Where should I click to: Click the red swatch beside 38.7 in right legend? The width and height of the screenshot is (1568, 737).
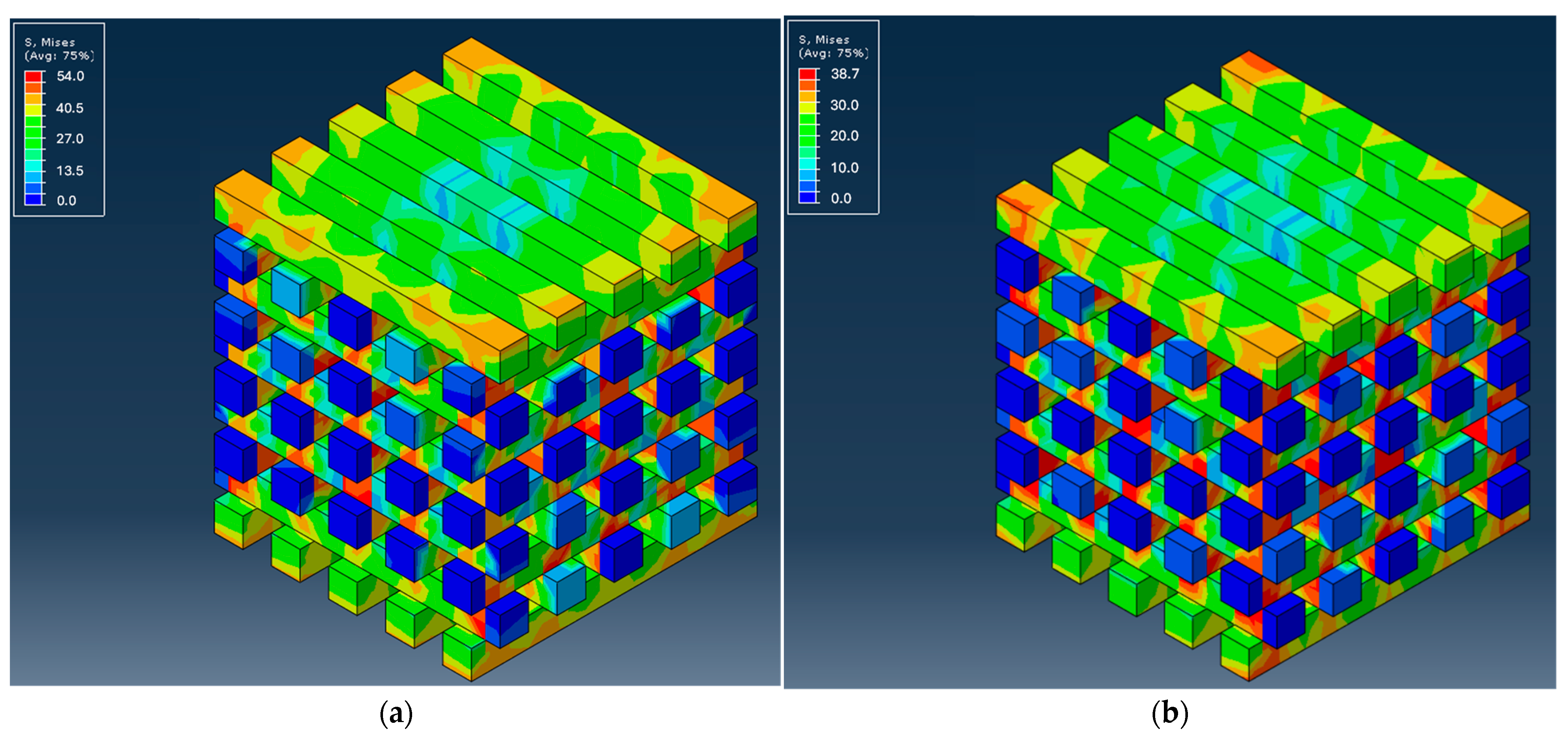pos(808,74)
